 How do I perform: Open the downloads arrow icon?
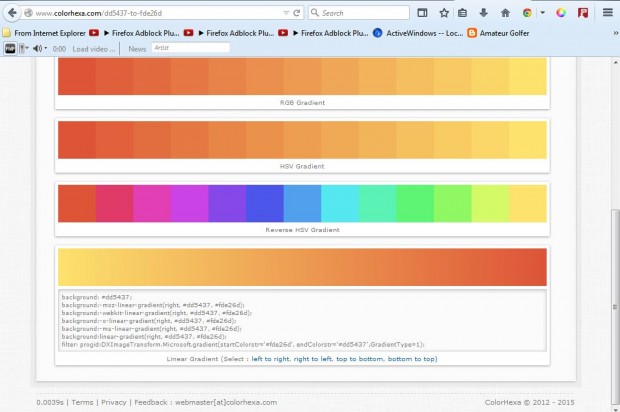tap(484, 13)
